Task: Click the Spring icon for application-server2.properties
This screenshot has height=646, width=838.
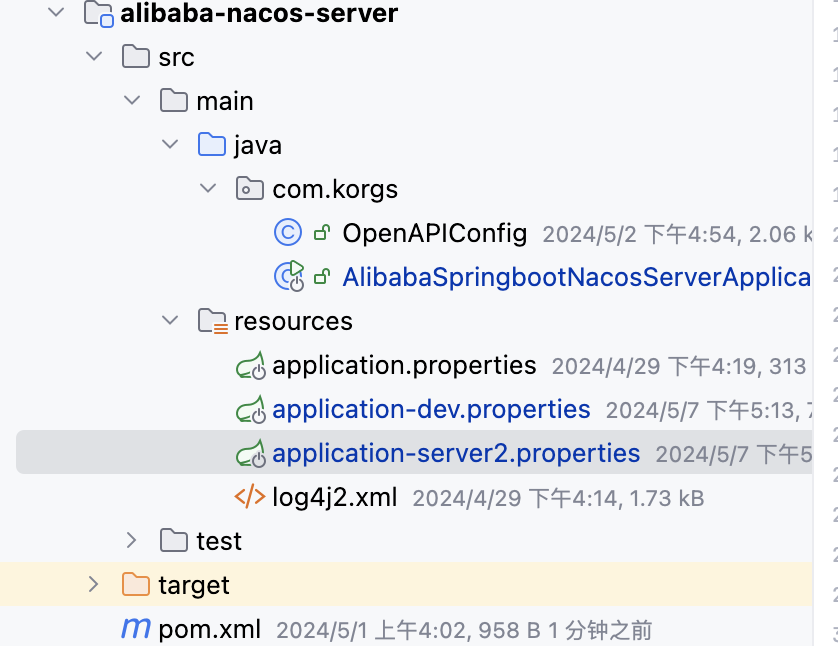Action: (250, 453)
